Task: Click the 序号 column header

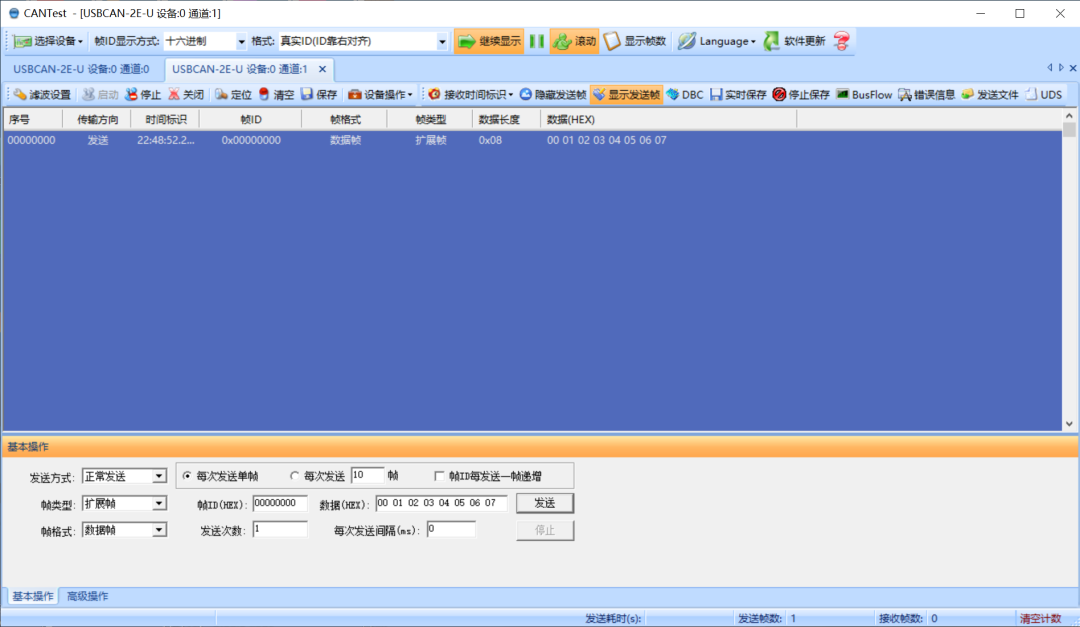Action: click(33, 119)
